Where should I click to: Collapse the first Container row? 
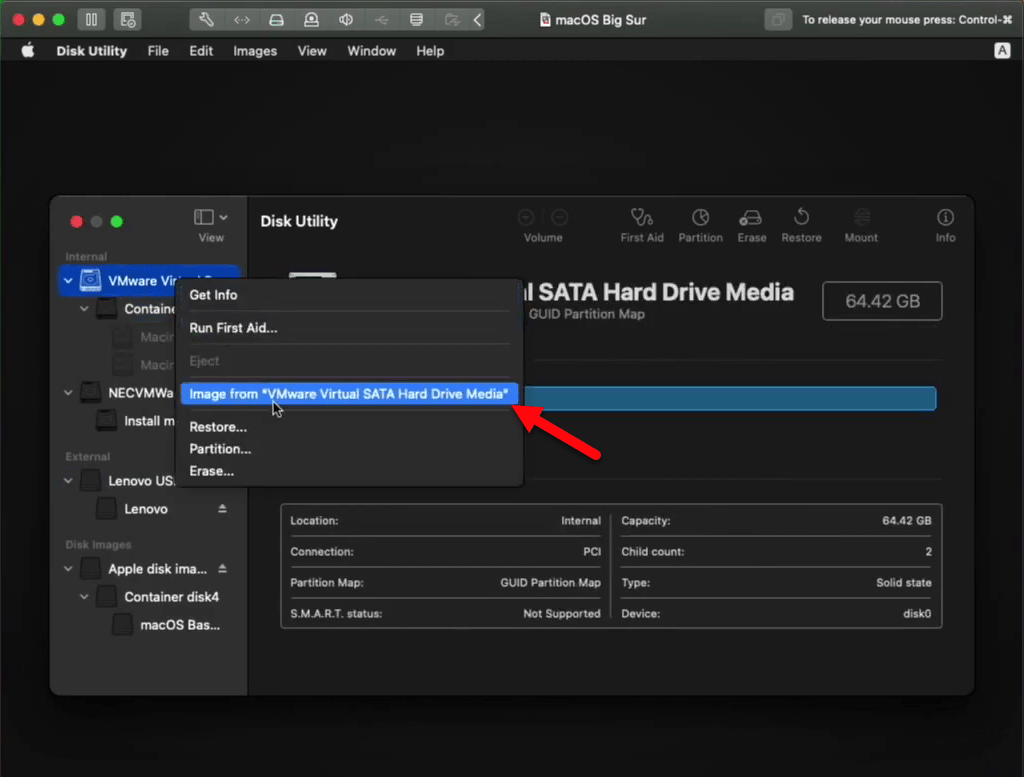pos(84,308)
